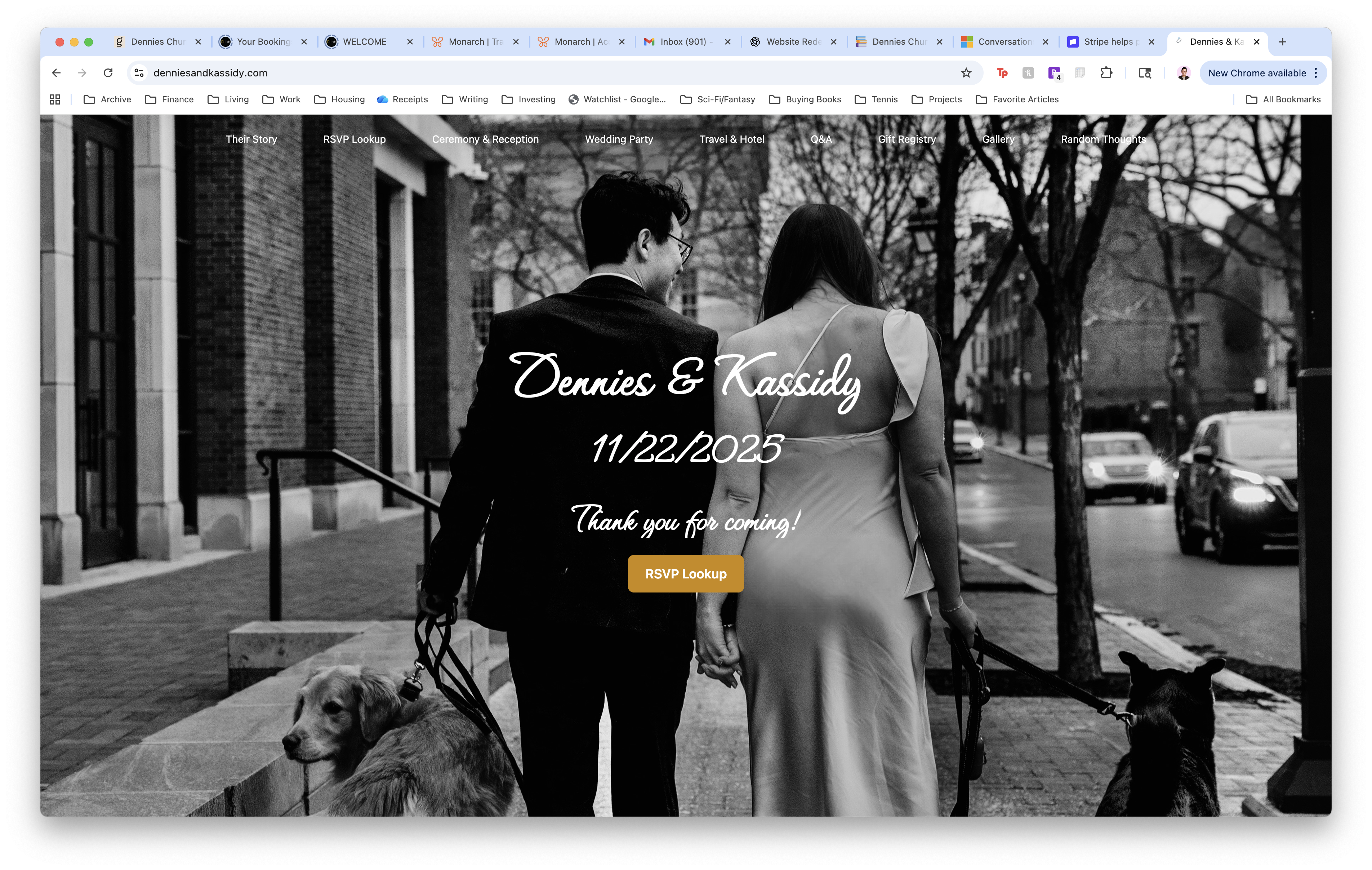Reload the page with the refresh icon
Screen dimensions: 1372x870
109,73
